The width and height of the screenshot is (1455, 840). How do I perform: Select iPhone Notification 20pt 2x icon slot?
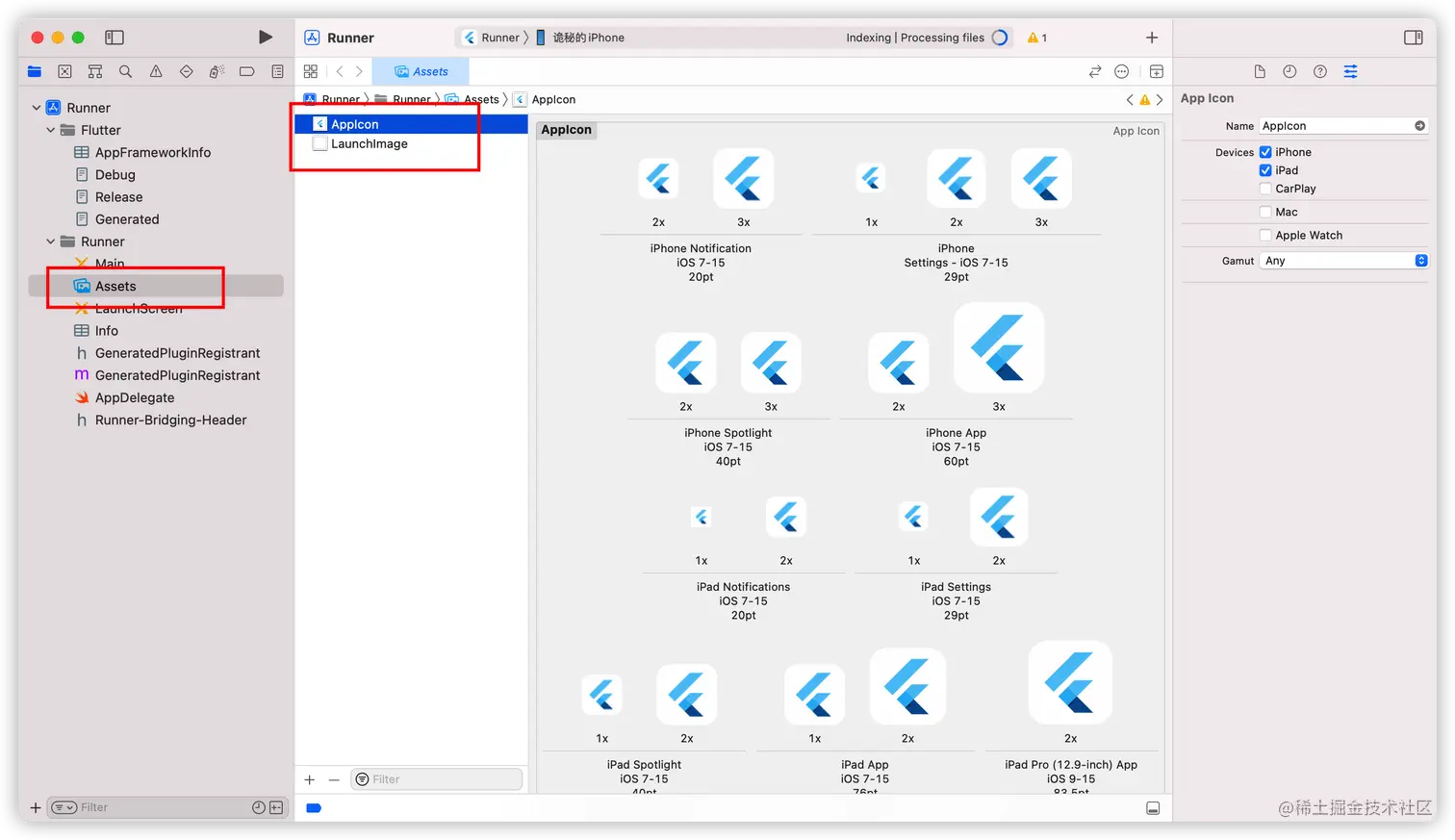(x=658, y=178)
